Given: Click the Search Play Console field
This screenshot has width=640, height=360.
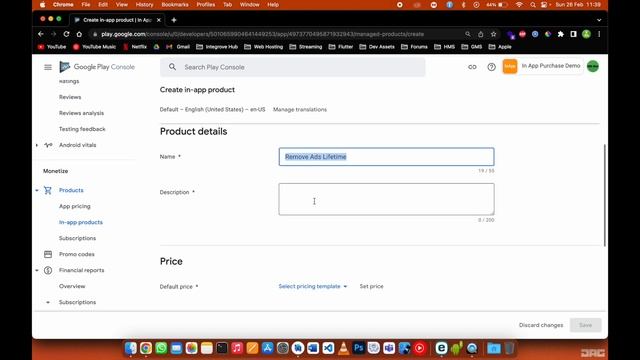Looking at the screenshot, I should pos(293,67).
